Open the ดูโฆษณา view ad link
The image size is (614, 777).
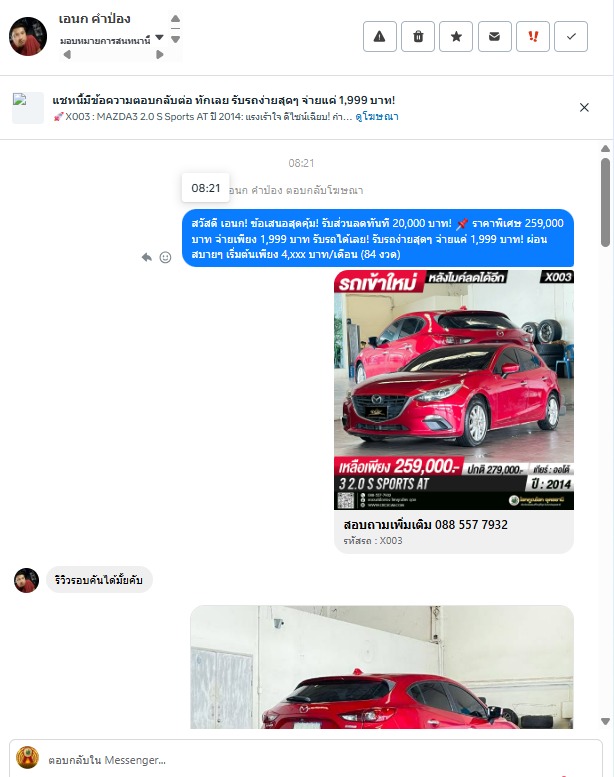pos(377,116)
